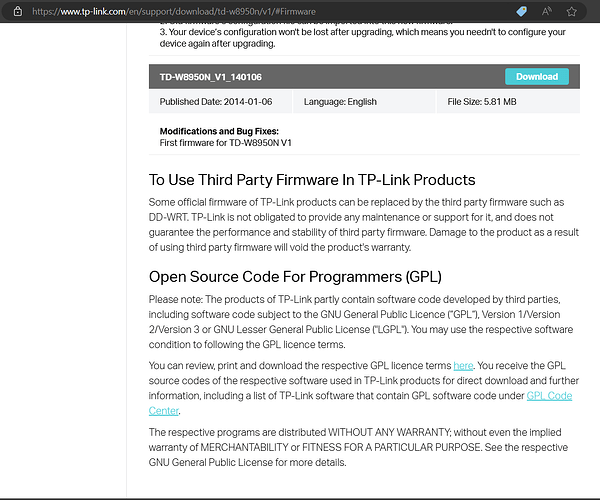600x500 pixels.
Task: Click the note 3 device's configuration text
Action: click(x=362, y=38)
